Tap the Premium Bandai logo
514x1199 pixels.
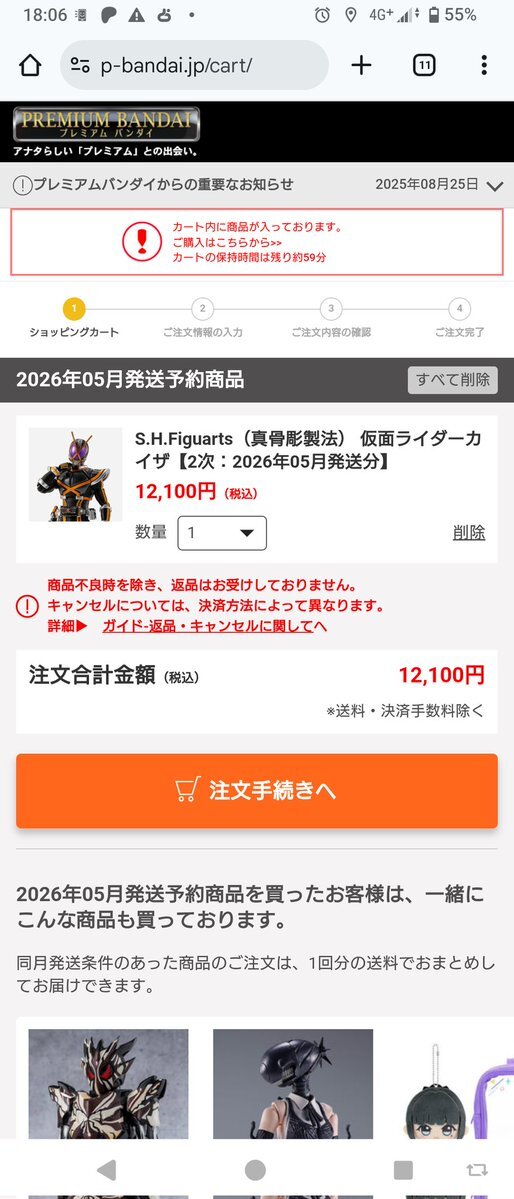click(106, 125)
